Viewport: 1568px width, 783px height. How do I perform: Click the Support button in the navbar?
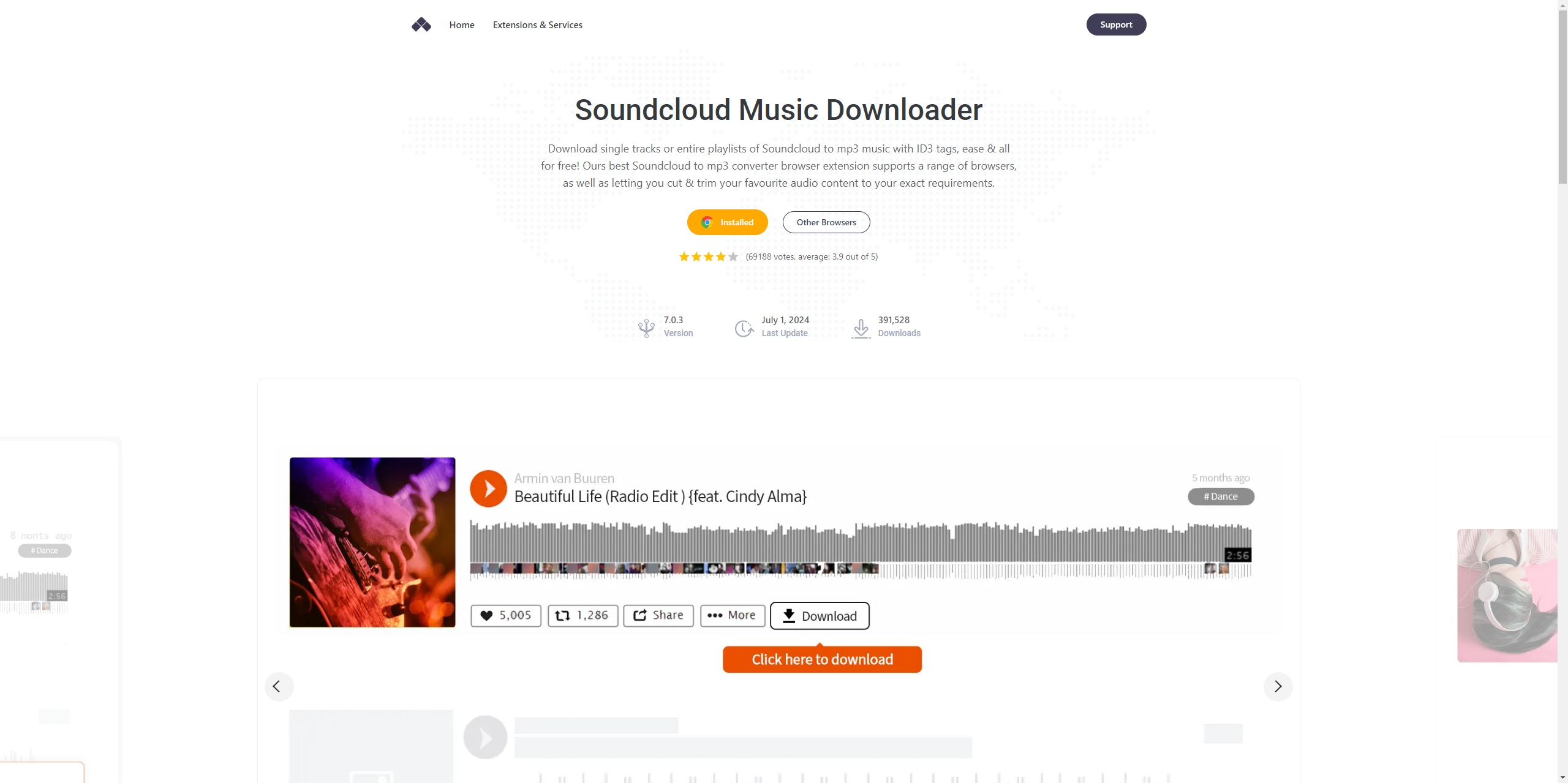(1116, 24)
